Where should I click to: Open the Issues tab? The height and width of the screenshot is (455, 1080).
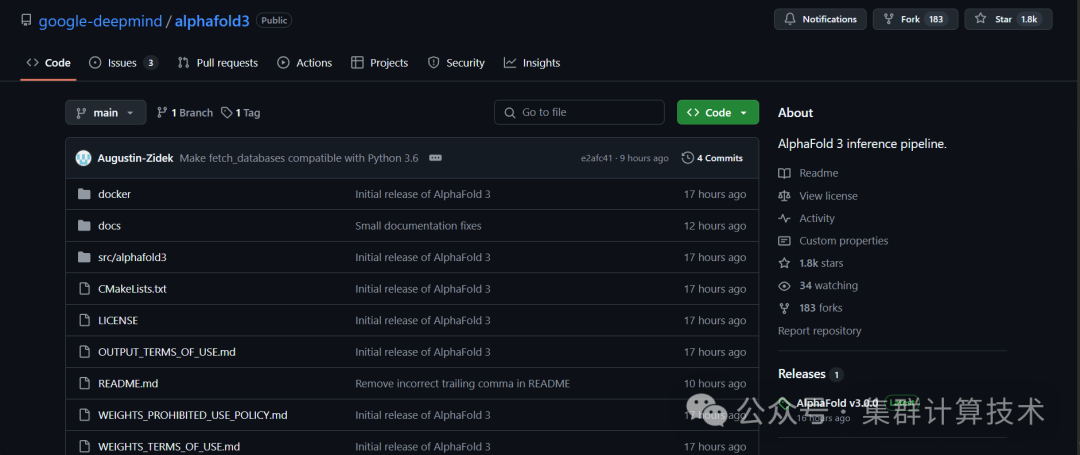coord(124,63)
